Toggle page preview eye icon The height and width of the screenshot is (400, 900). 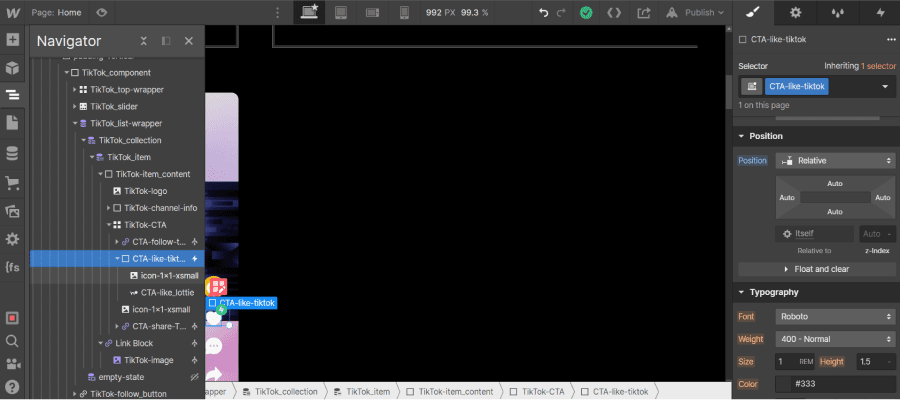102,12
